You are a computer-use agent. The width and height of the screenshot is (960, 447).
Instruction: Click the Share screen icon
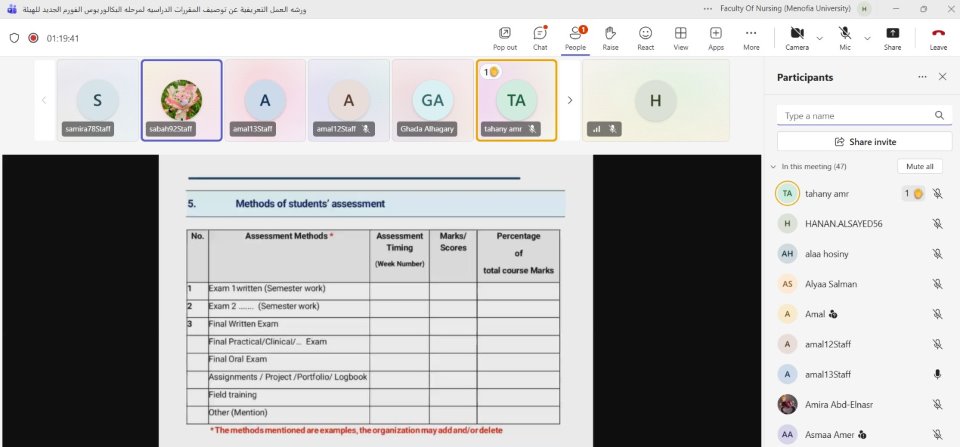[892, 38]
